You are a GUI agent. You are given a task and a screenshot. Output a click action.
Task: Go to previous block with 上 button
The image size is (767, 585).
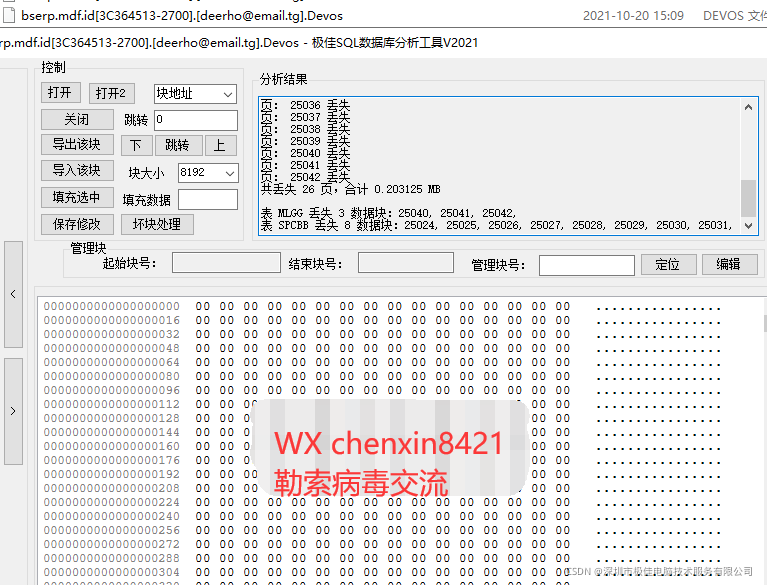pyautogui.click(x=219, y=146)
